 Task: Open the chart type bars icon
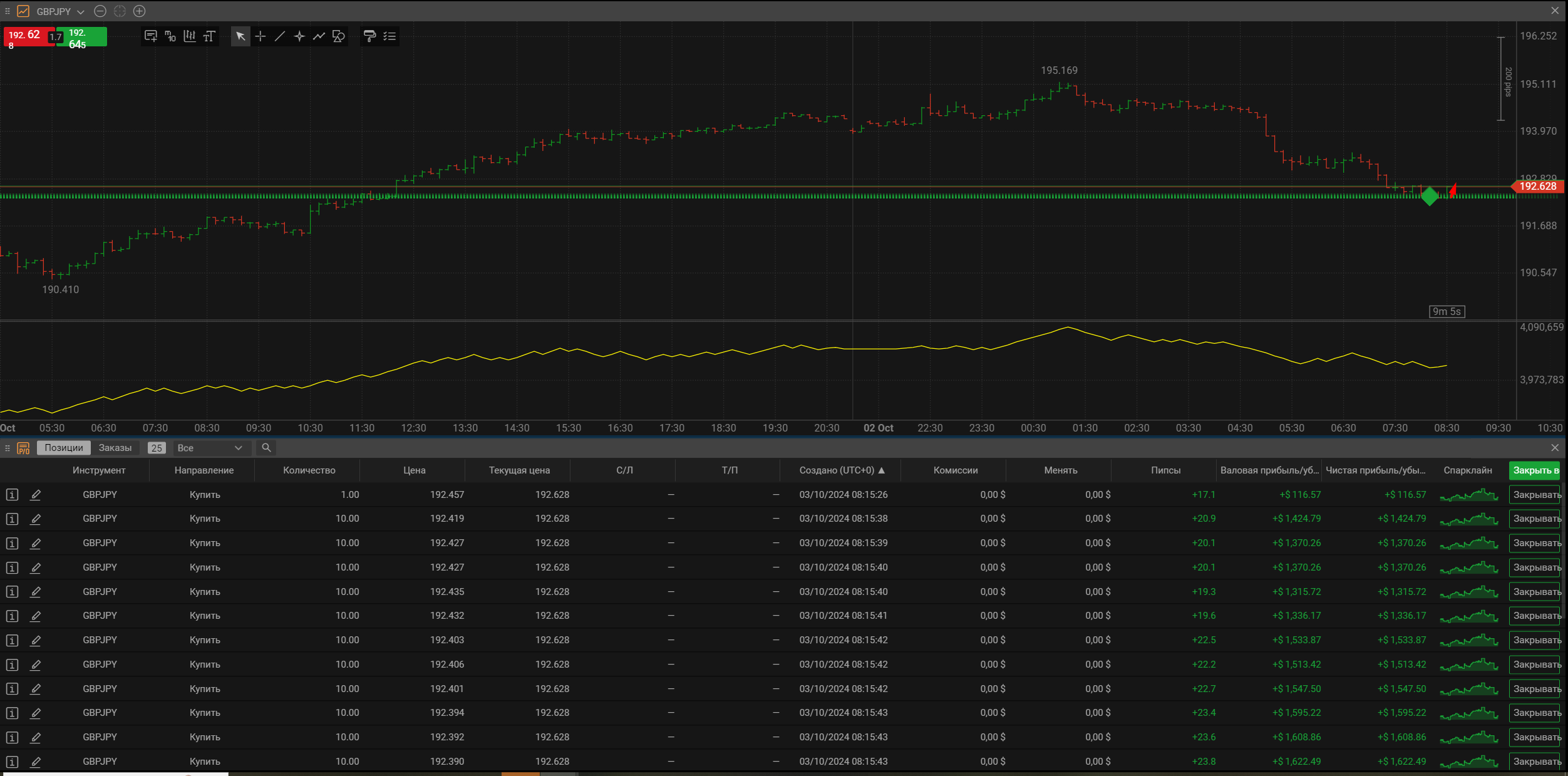pos(190,36)
